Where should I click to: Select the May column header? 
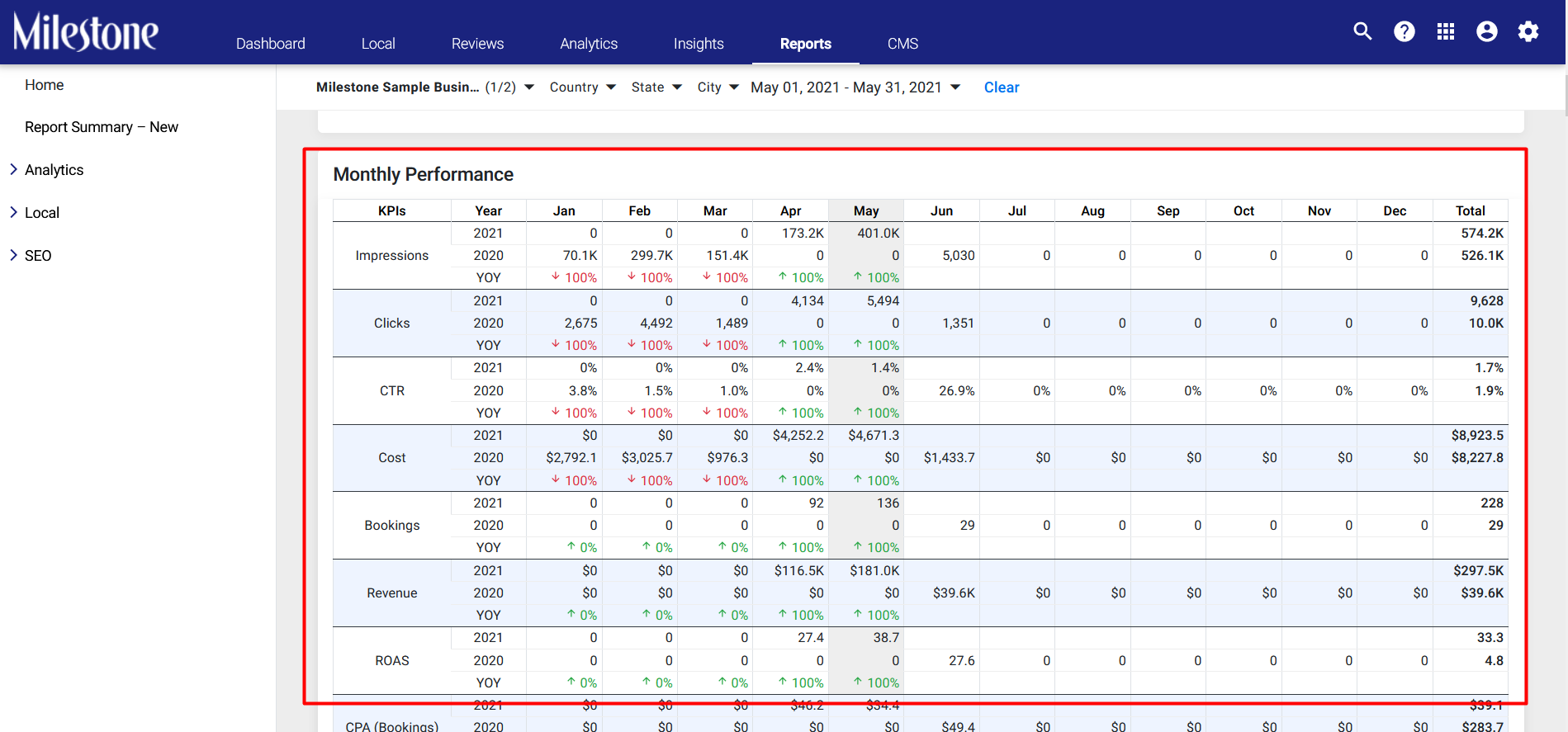click(866, 210)
